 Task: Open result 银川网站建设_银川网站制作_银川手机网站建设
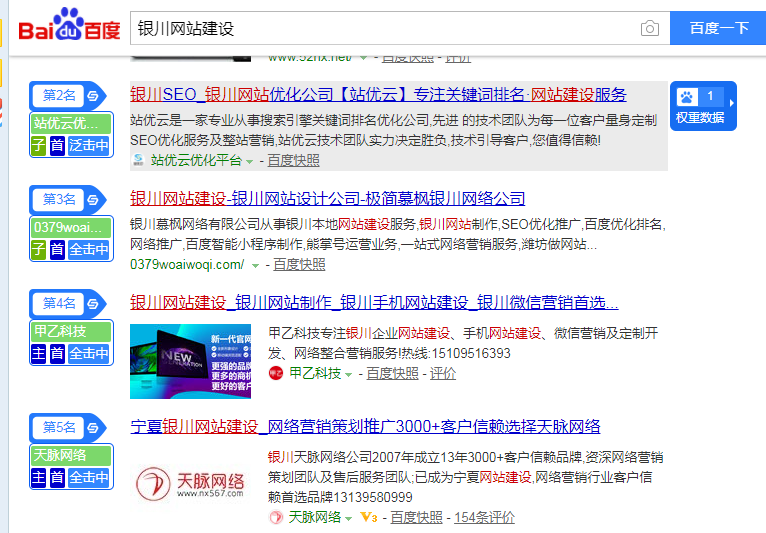(x=374, y=303)
